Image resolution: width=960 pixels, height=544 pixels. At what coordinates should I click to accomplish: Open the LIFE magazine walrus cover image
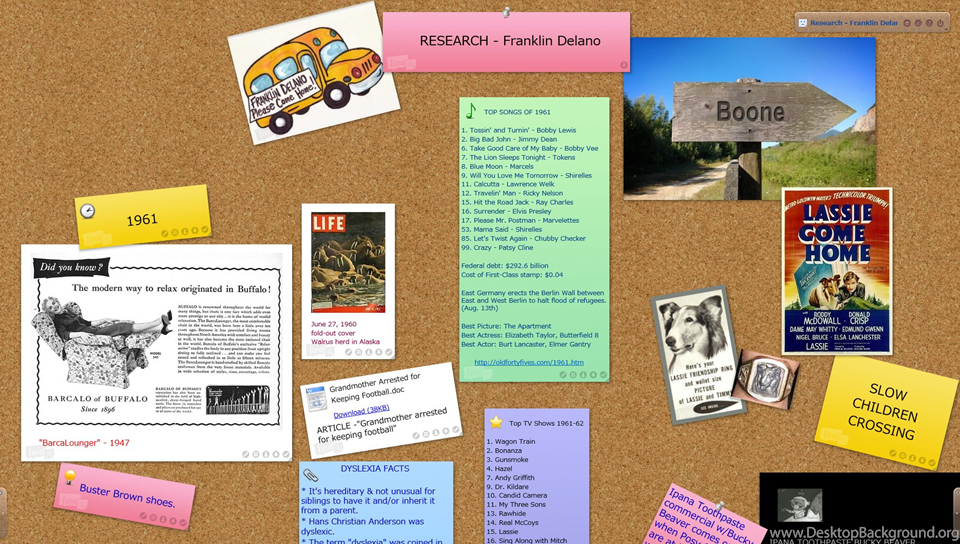(x=348, y=263)
